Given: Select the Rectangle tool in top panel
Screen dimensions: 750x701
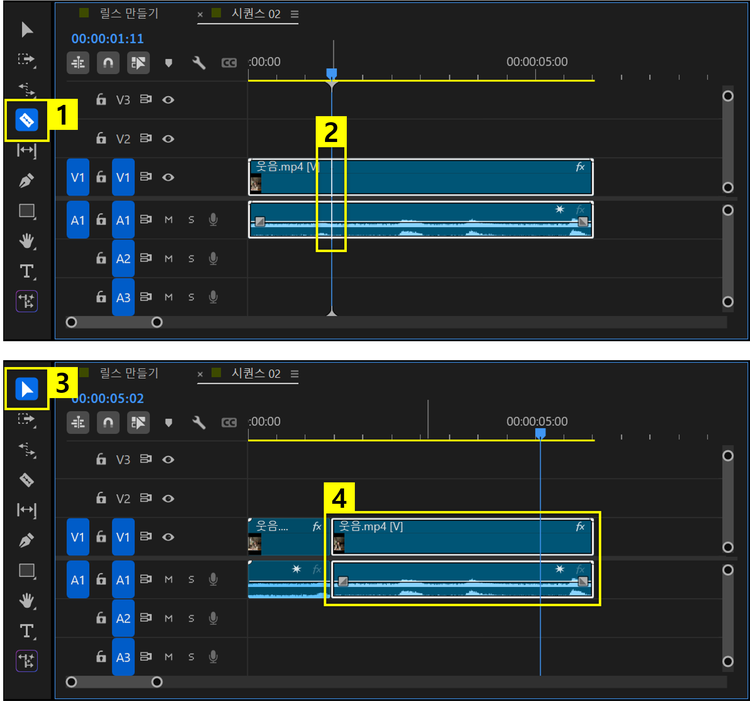Looking at the screenshot, I should click(26, 211).
